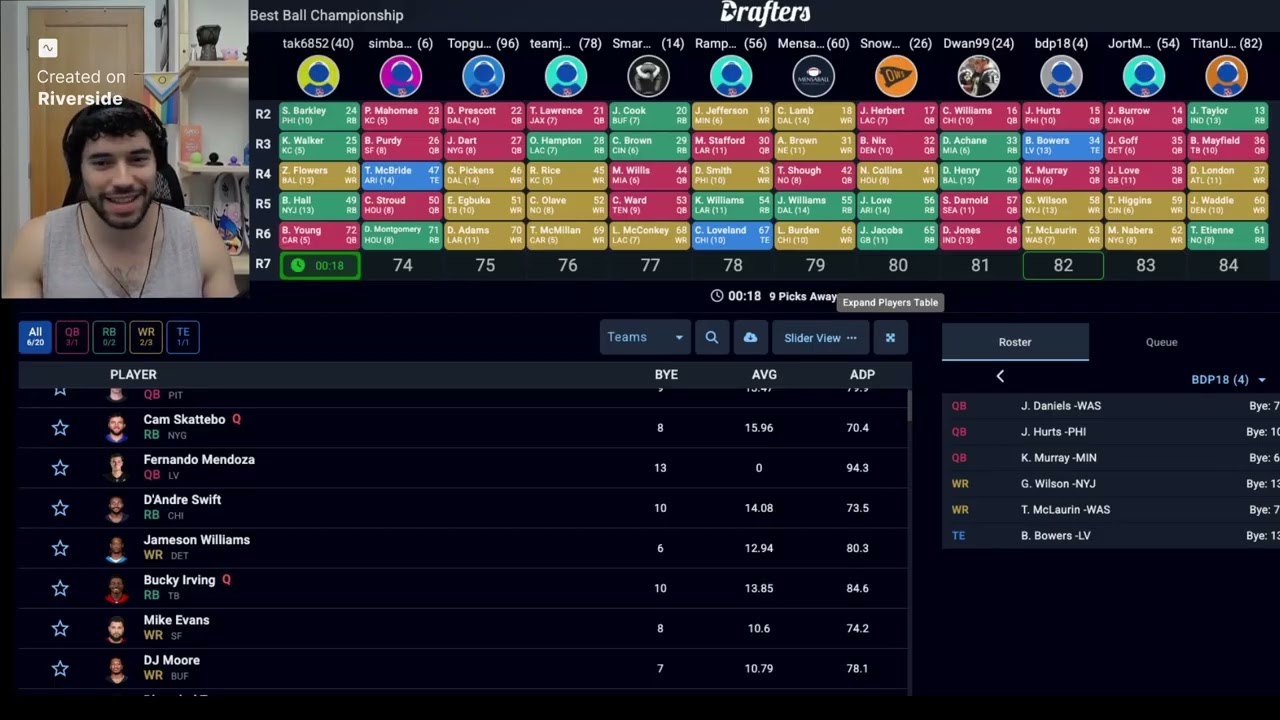Viewport: 1280px width, 720px height.
Task: Click the DJ Moore player name
Action: pyautogui.click(x=171, y=660)
